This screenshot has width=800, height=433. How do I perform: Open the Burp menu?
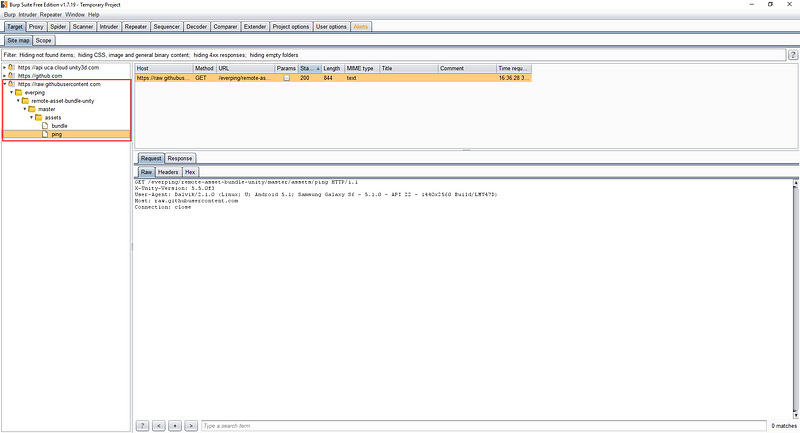coord(10,15)
